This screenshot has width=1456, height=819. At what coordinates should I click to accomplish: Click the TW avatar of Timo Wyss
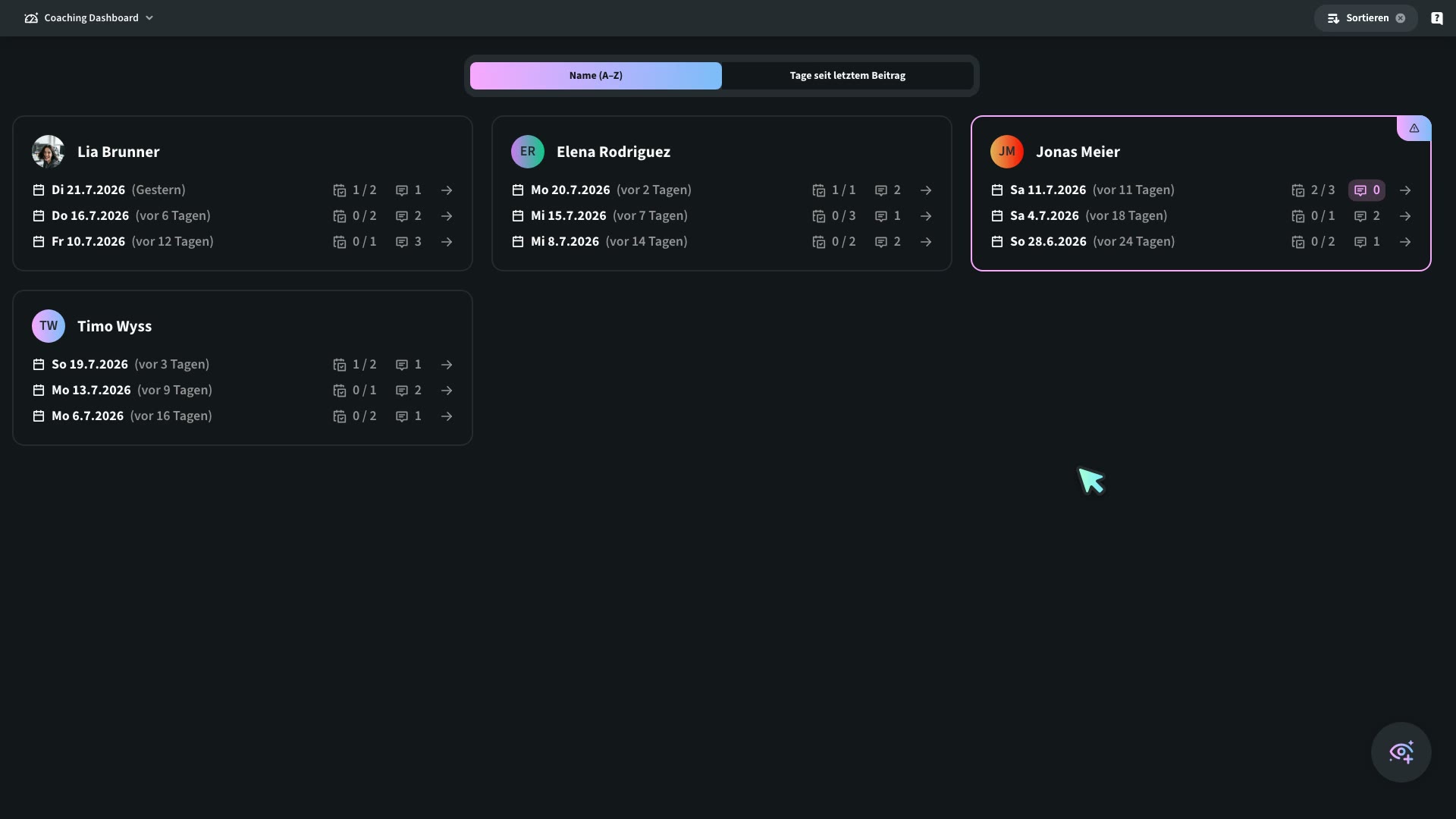pos(49,326)
